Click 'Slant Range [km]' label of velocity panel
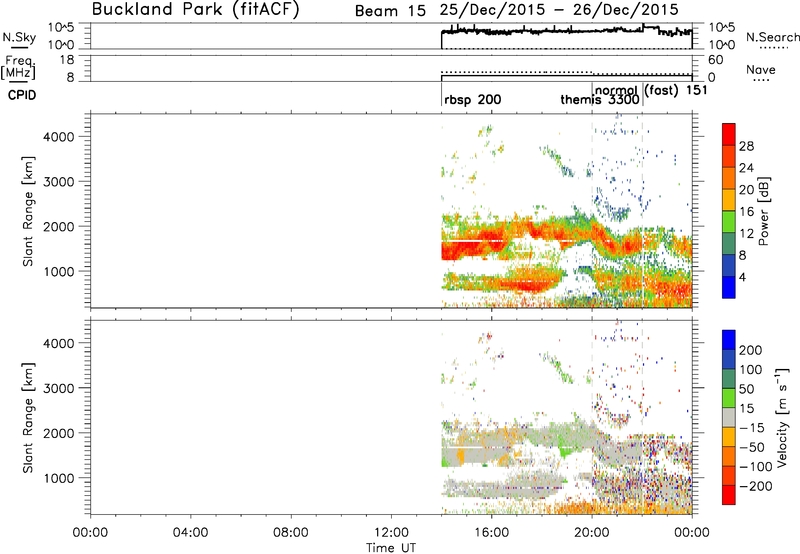Image resolution: width=800 pixels, height=554 pixels. (28, 418)
